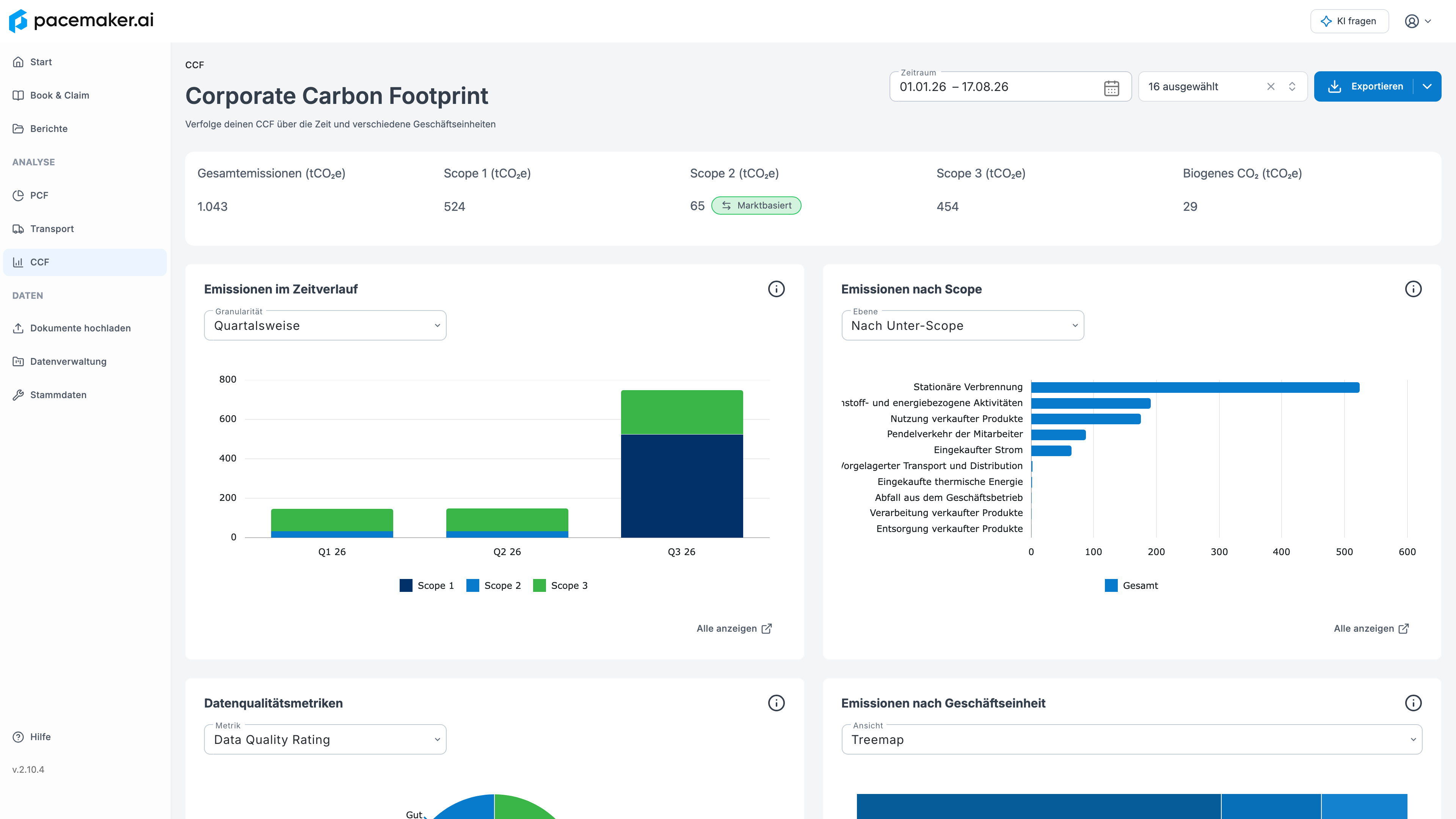Click the pacemaker.ai logo
This screenshot has width=1456, height=819.
(82, 21)
